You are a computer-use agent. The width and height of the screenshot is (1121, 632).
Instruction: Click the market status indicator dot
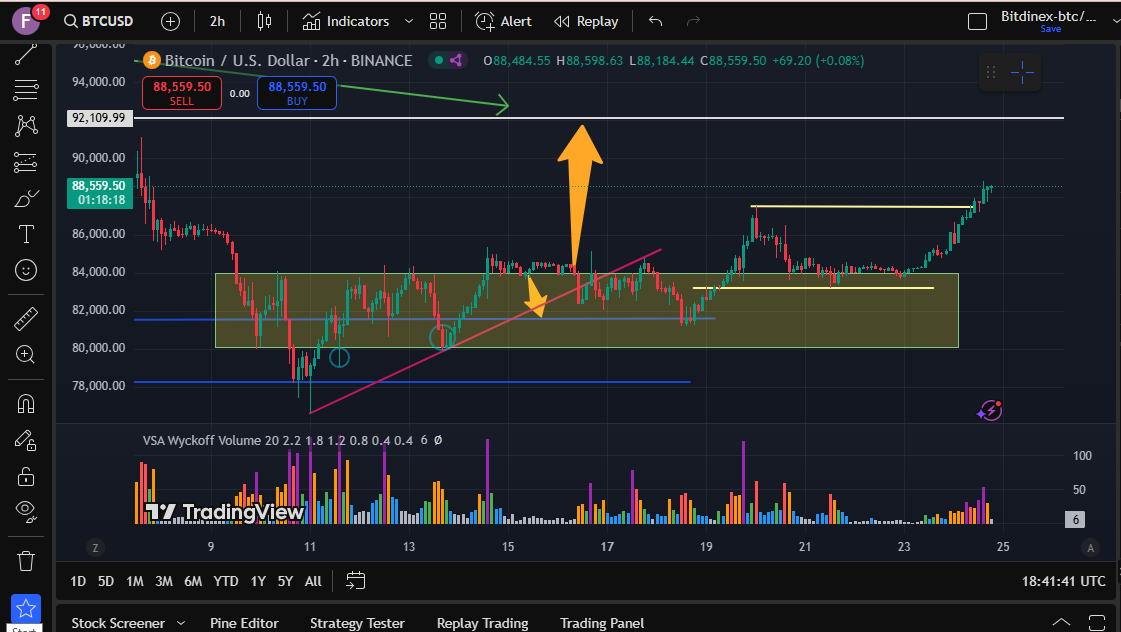tap(439, 61)
